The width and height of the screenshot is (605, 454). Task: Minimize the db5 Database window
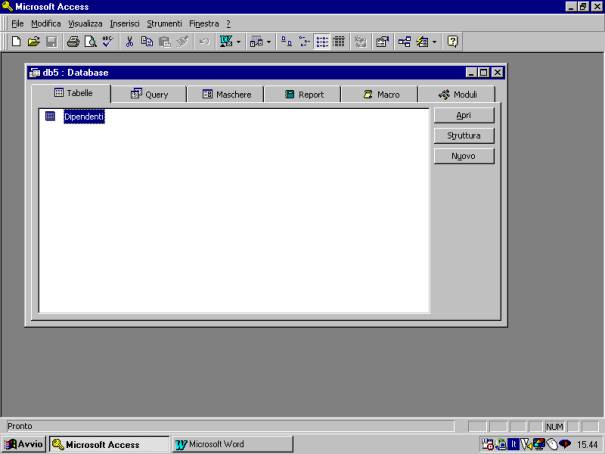pos(471,73)
